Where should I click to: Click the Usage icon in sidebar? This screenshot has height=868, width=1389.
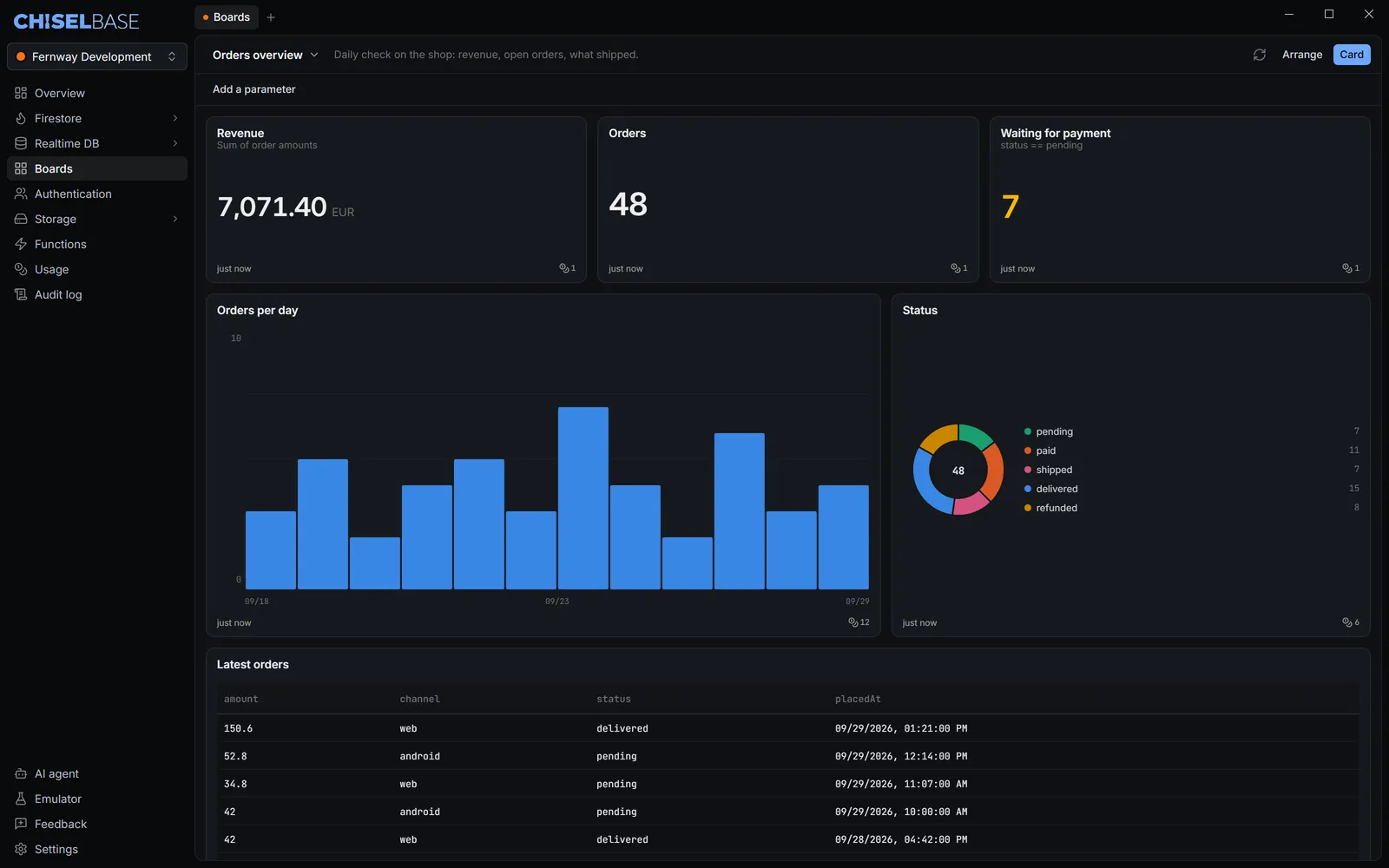tap(21, 269)
